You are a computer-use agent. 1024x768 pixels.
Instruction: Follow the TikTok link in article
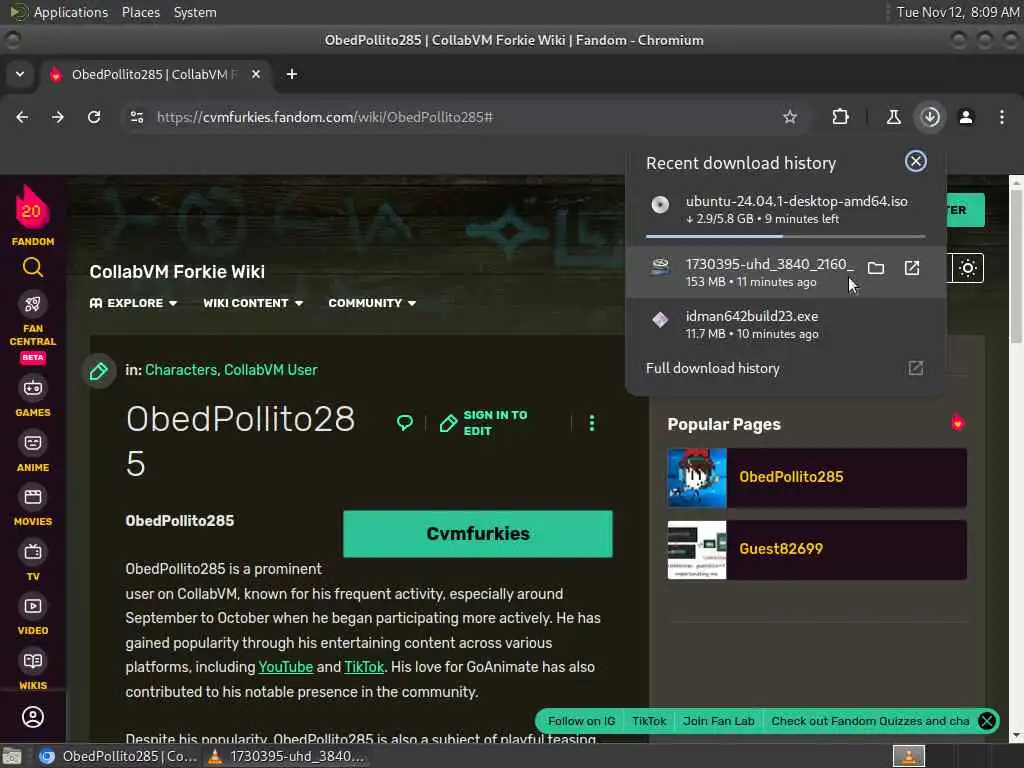pos(364,667)
